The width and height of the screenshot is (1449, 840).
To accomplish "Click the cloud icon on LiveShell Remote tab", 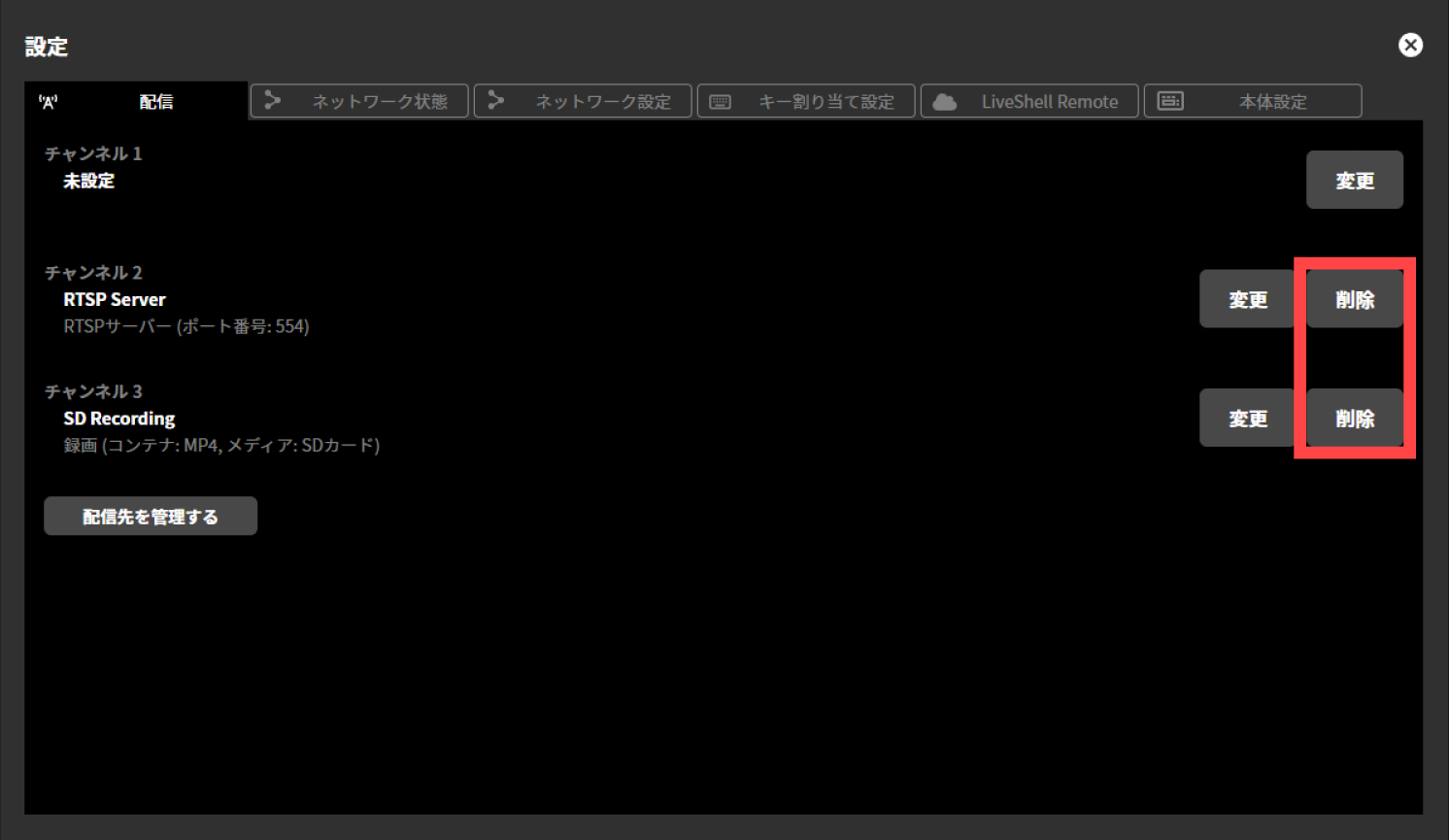I will pyautogui.click(x=944, y=100).
